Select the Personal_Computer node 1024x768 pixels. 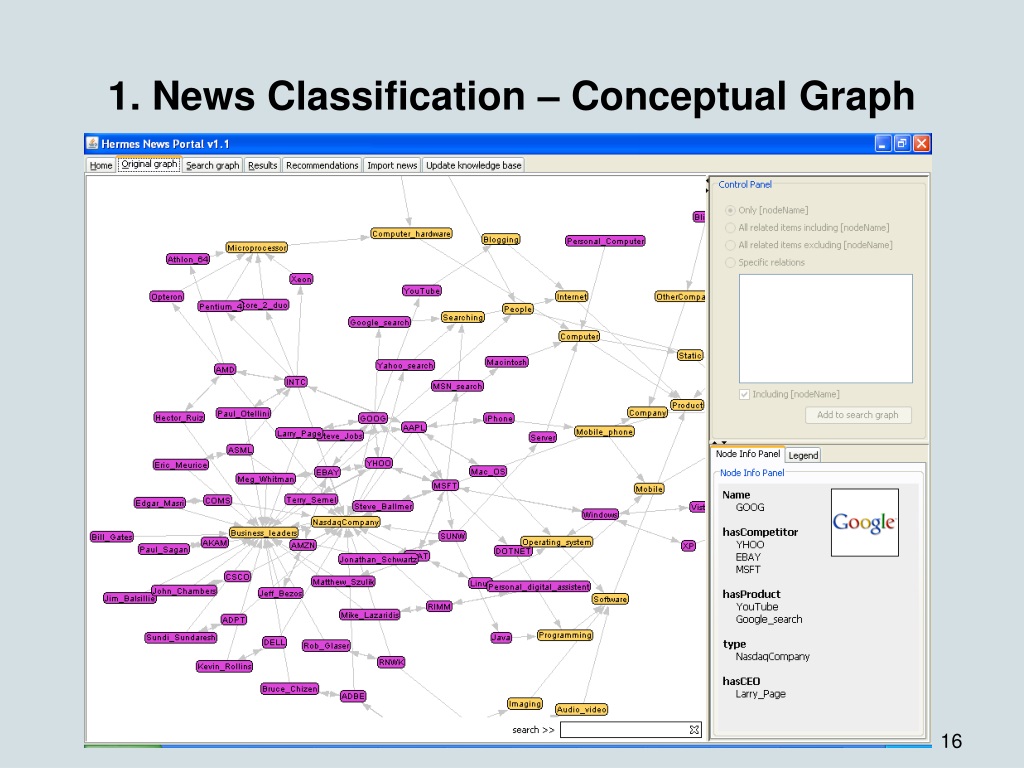point(605,241)
